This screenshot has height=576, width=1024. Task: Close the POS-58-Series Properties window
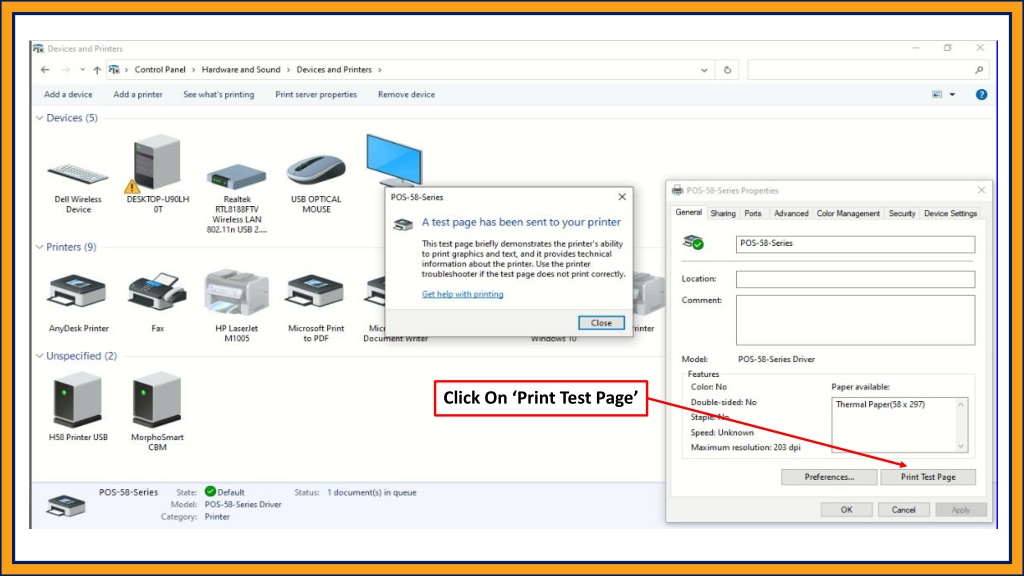pos(981,191)
